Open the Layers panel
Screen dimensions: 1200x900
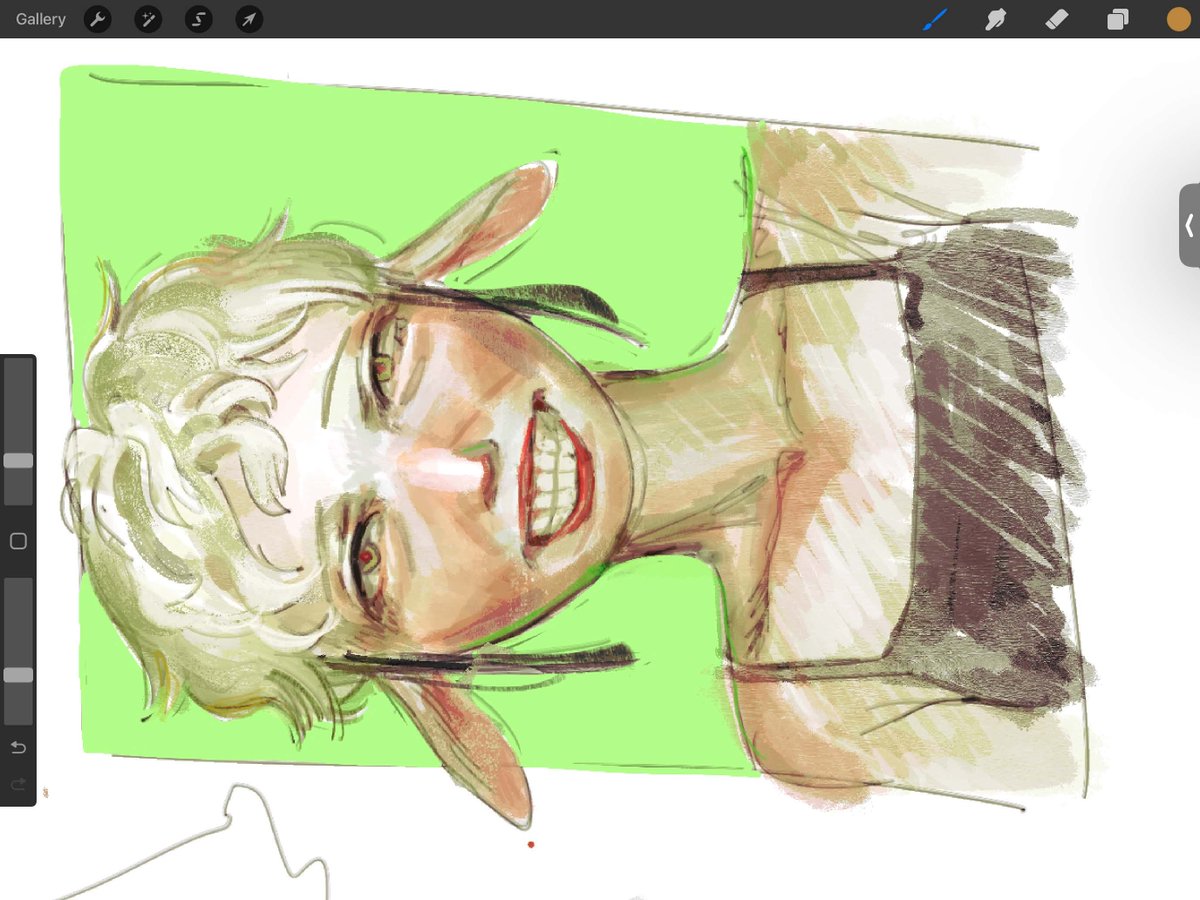1117,19
